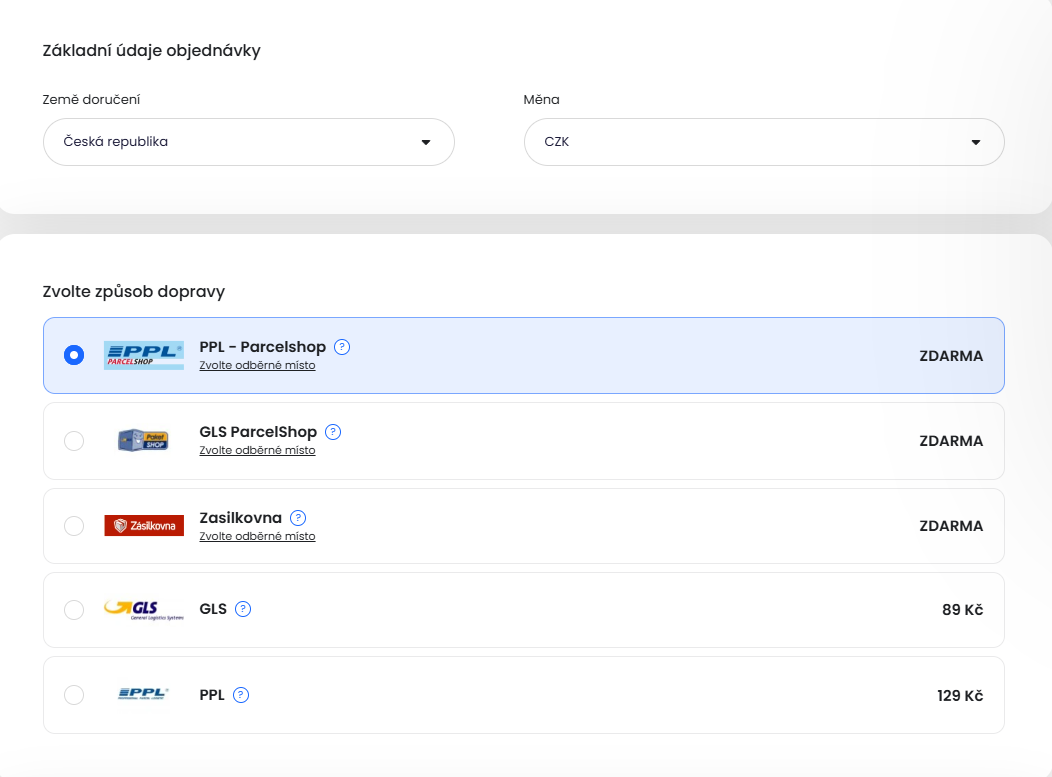Open the Měna currency dropdown
Viewport: 1052px width, 777px height.
(x=764, y=142)
